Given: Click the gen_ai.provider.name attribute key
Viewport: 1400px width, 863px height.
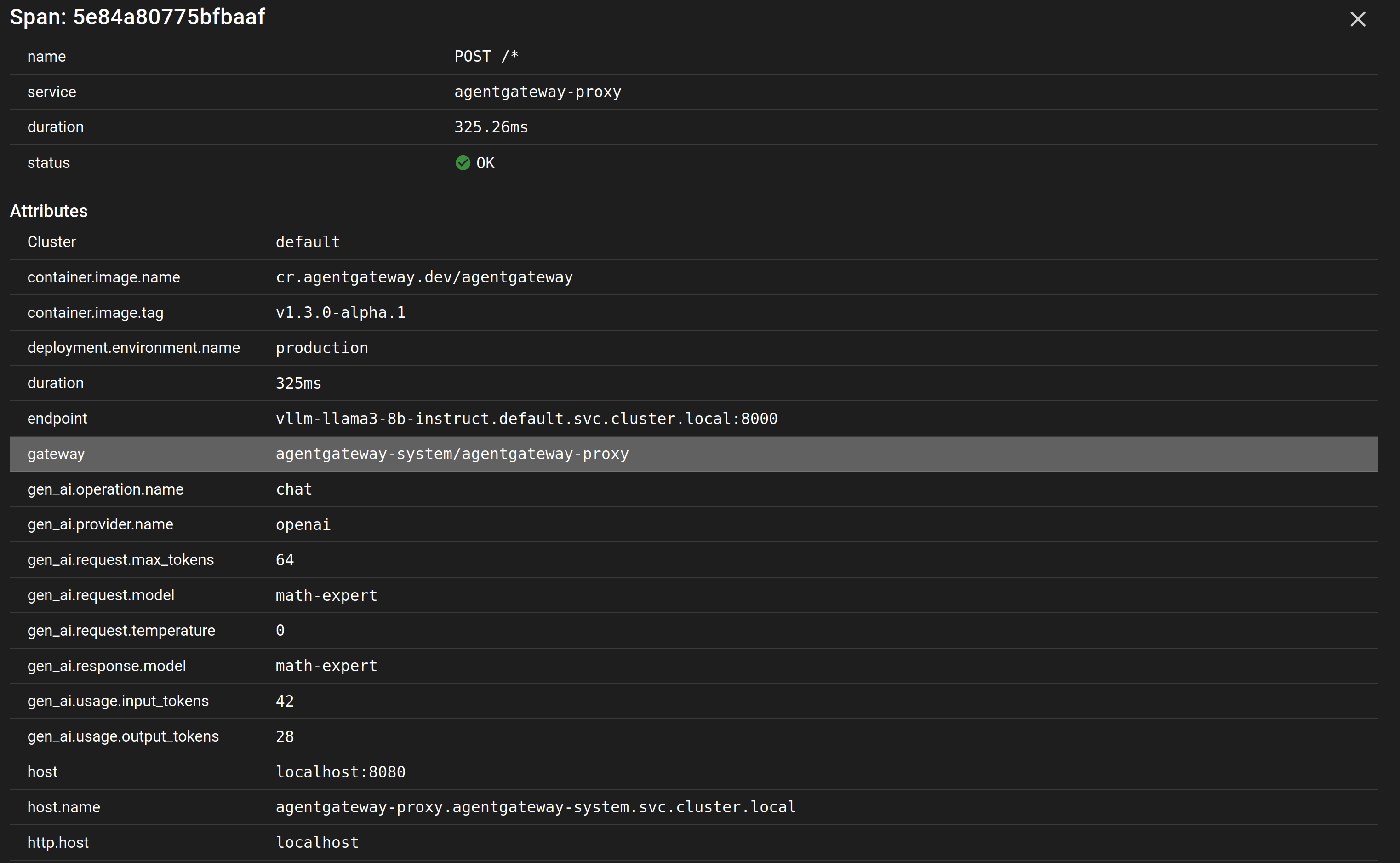Looking at the screenshot, I should (x=100, y=524).
